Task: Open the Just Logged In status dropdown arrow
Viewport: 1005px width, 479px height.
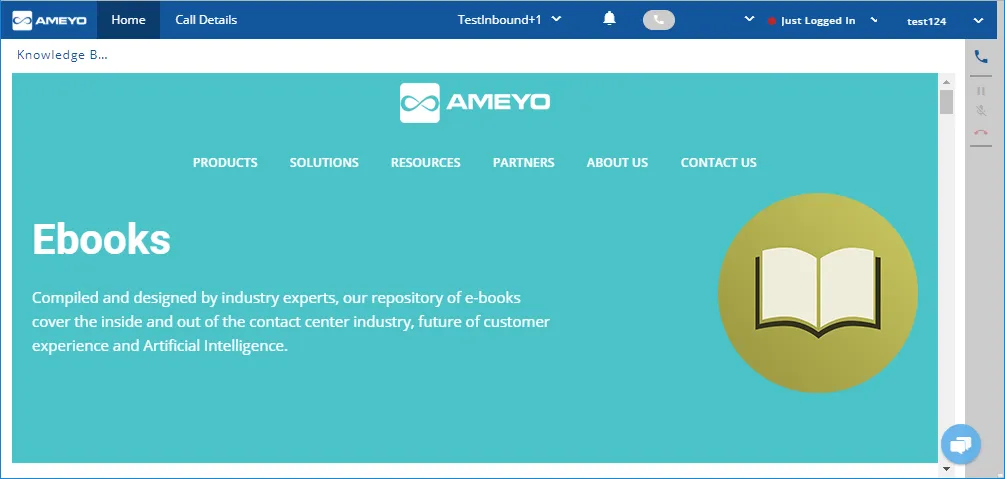Action: tap(874, 19)
